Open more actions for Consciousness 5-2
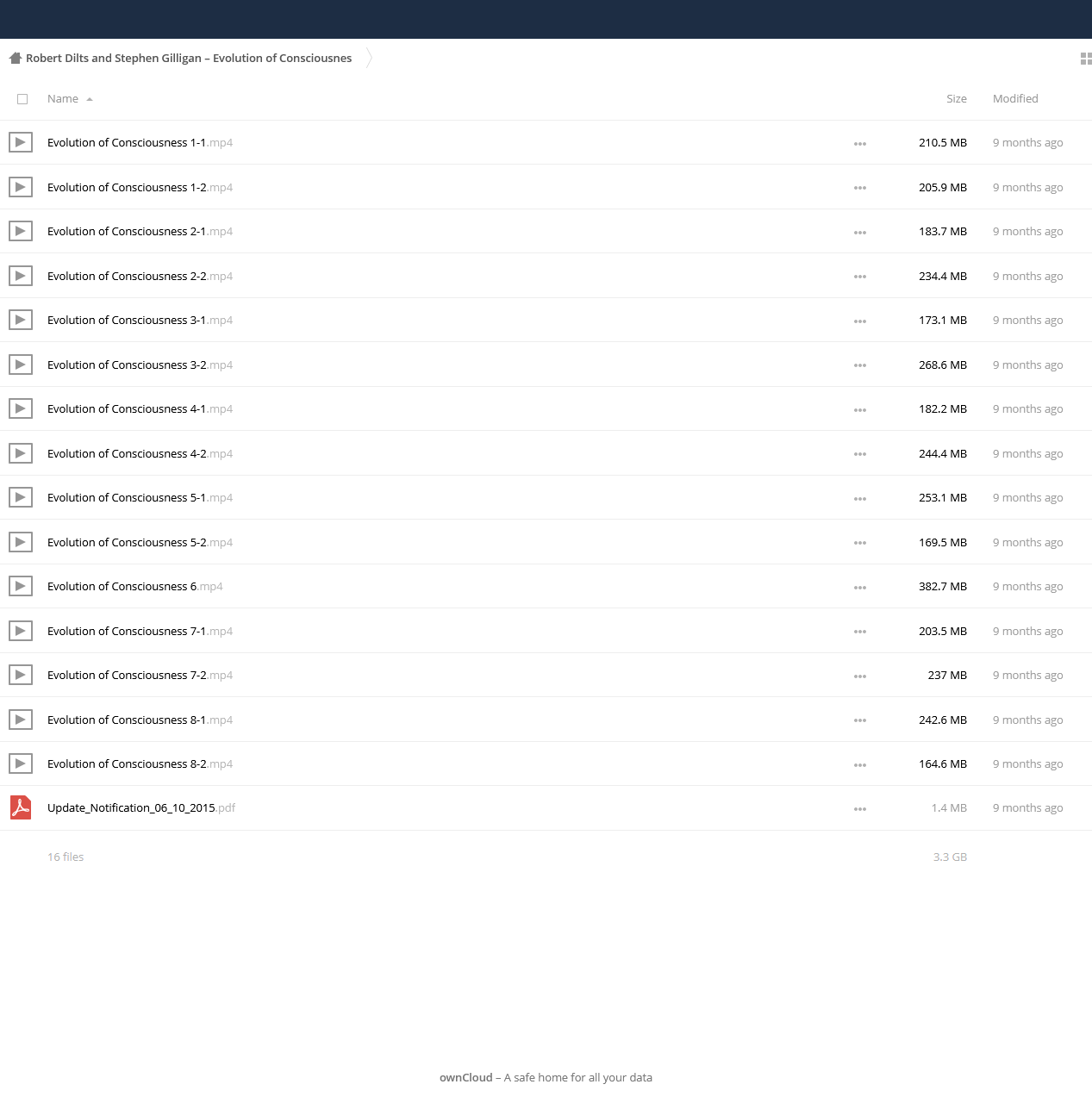Image resolution: width=1092 pixels, height=1103 pixels. pyautogui.click(x=860, y=543)
